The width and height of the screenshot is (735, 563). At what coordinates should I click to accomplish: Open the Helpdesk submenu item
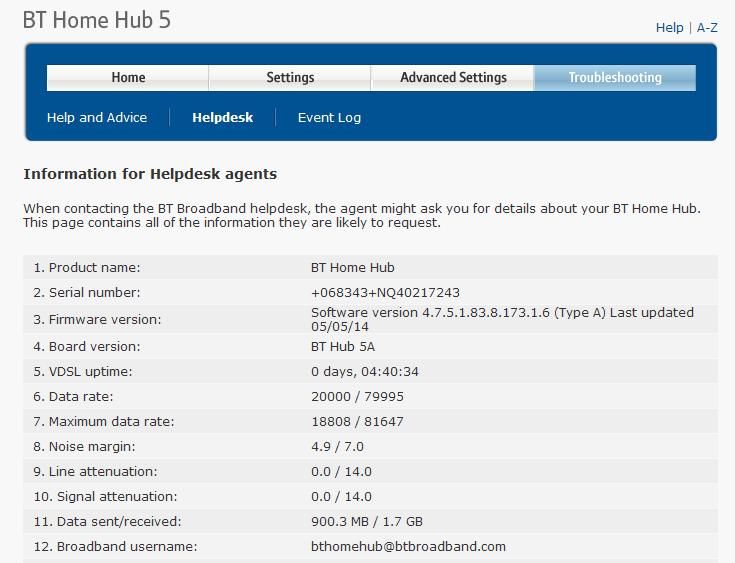click(x=223, y=117)
